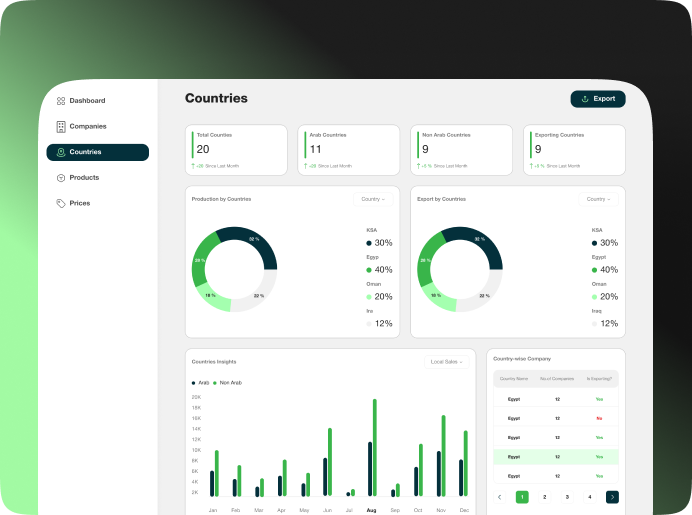Click the Products icon in sidebar
The image size is (692, 515).
pos(61,178)
